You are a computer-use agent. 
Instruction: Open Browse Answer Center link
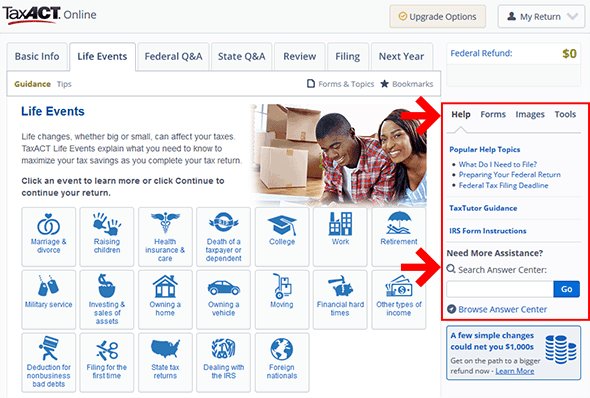497,309
